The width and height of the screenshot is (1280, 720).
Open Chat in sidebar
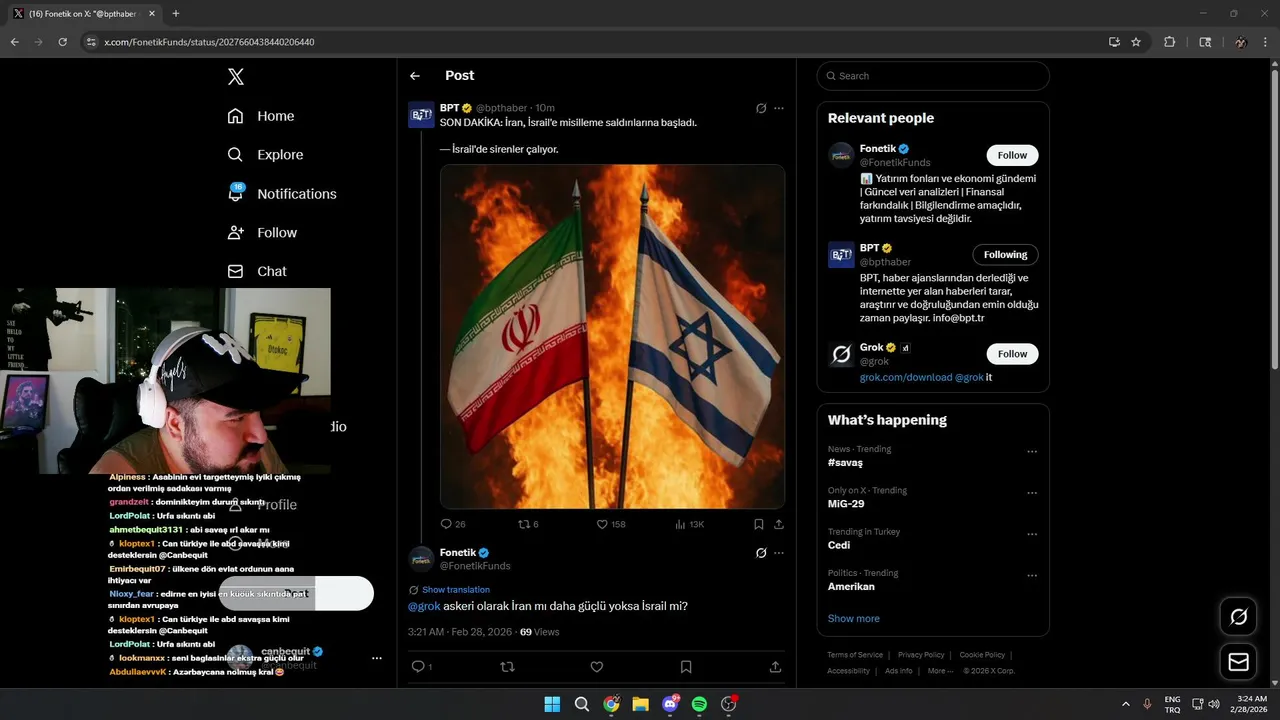[257, 271]
